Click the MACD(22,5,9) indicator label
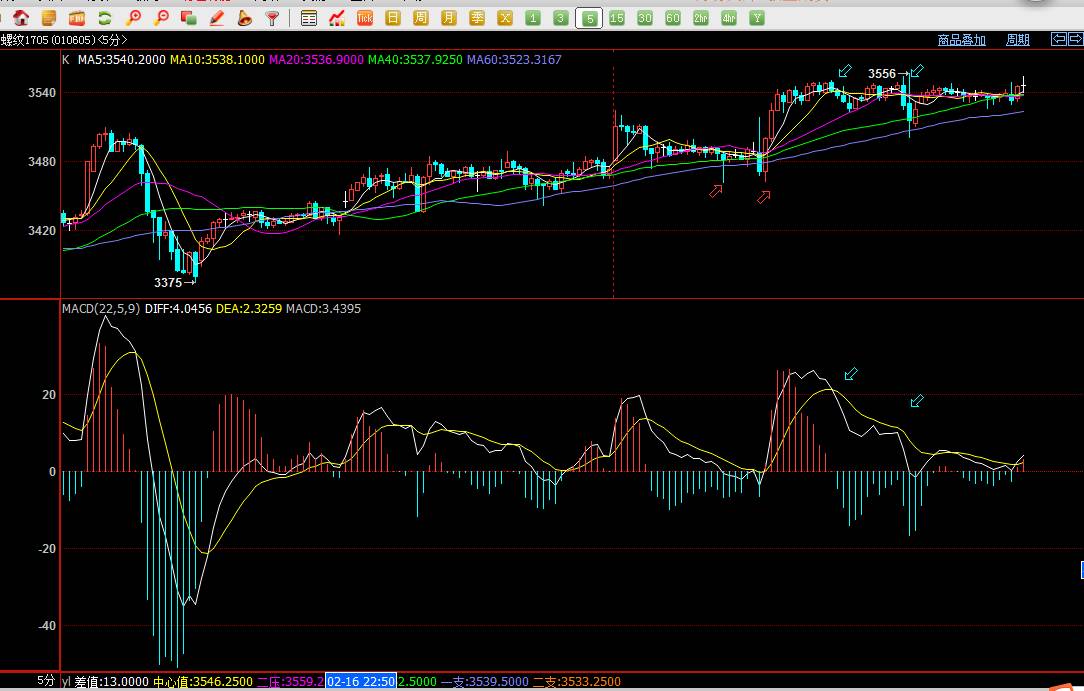Viewport: 1084px width, 691px height. pos(101,309)
